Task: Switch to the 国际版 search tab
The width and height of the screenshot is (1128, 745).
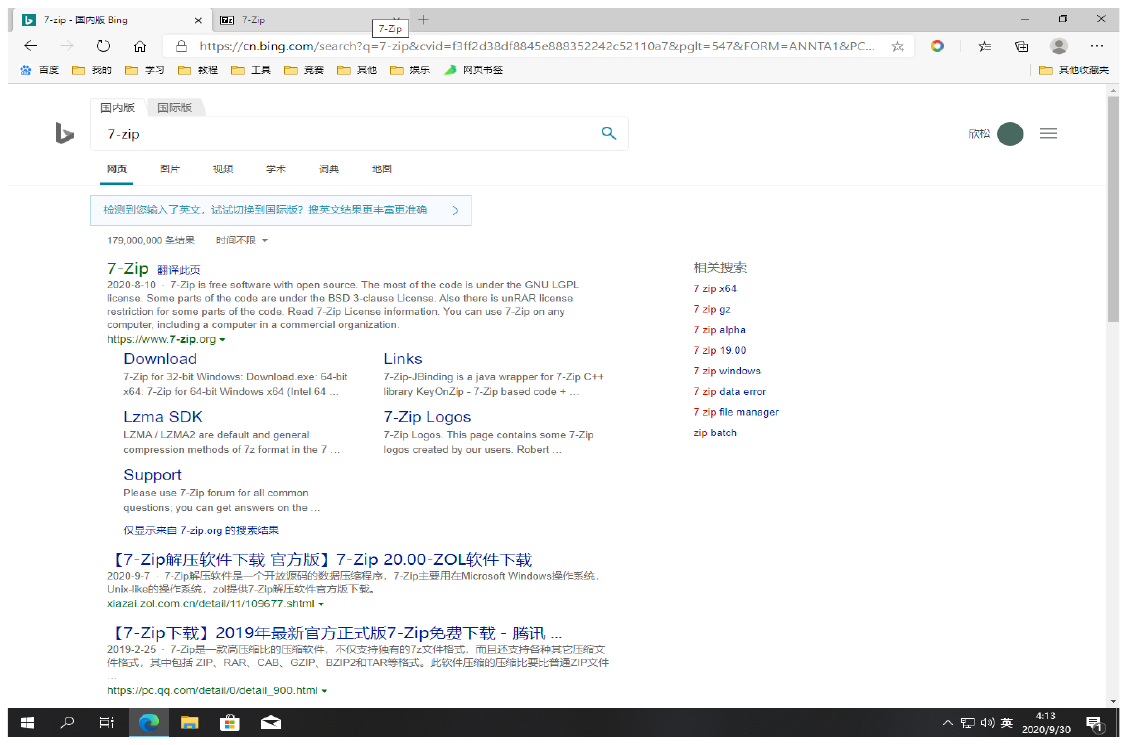Action: (175, 107)
